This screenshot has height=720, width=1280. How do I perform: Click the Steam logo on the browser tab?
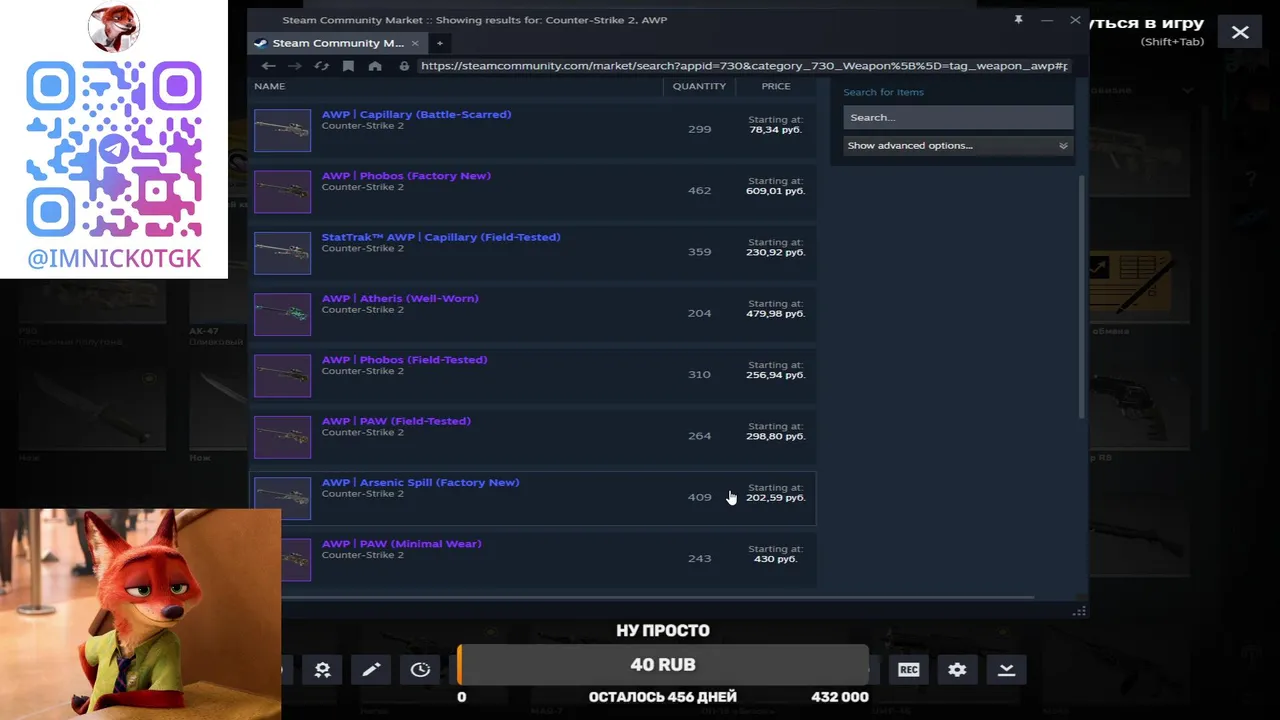coord(261,43)
